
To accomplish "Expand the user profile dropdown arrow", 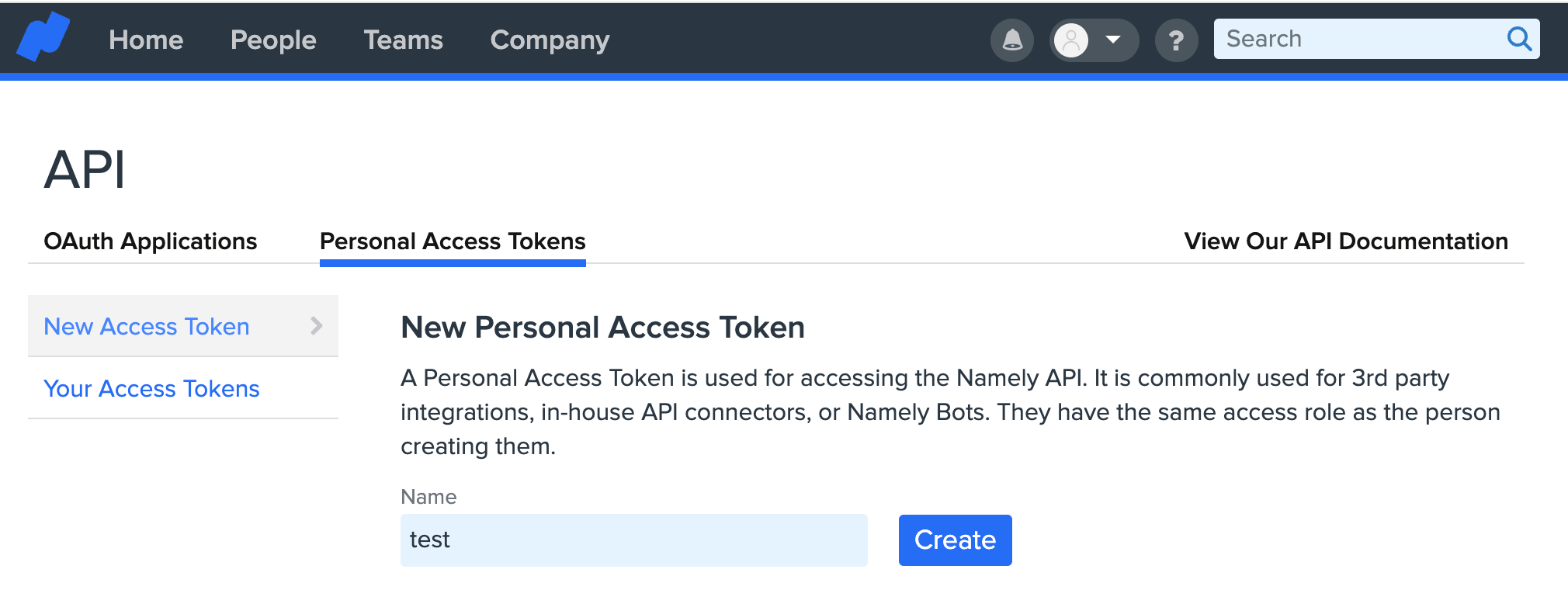I will (1113, 40).
